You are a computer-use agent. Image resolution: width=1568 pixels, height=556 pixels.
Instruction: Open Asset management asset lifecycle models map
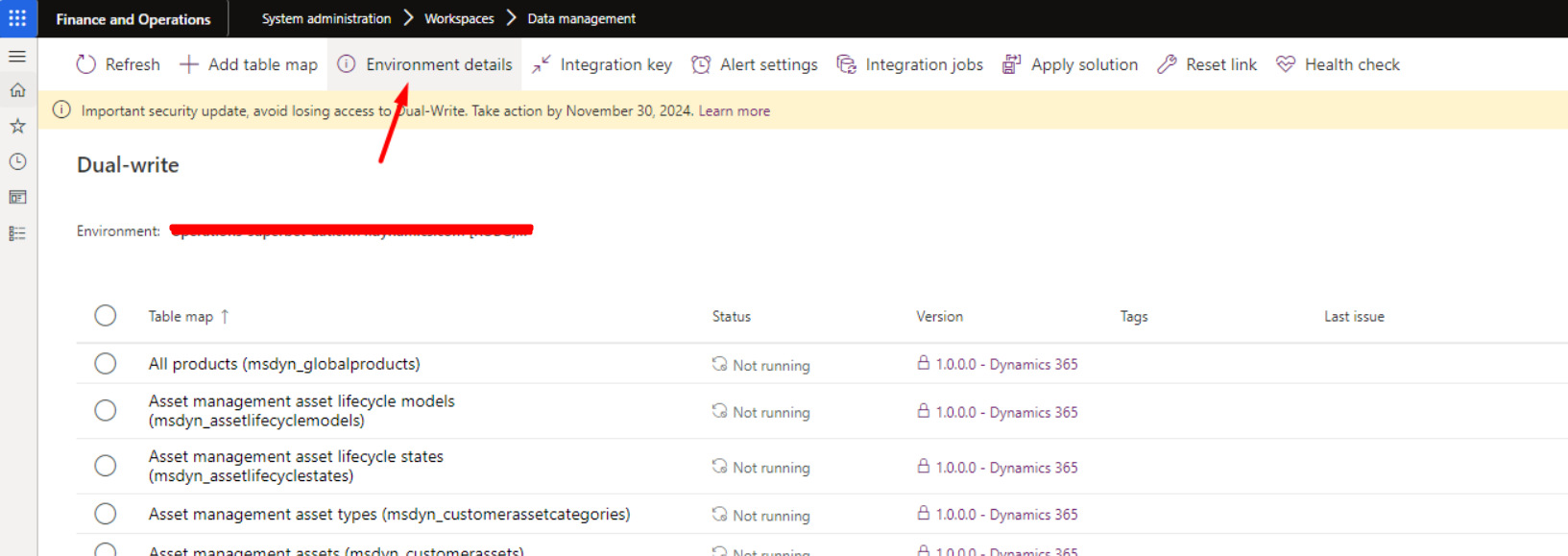click(302, 411)
